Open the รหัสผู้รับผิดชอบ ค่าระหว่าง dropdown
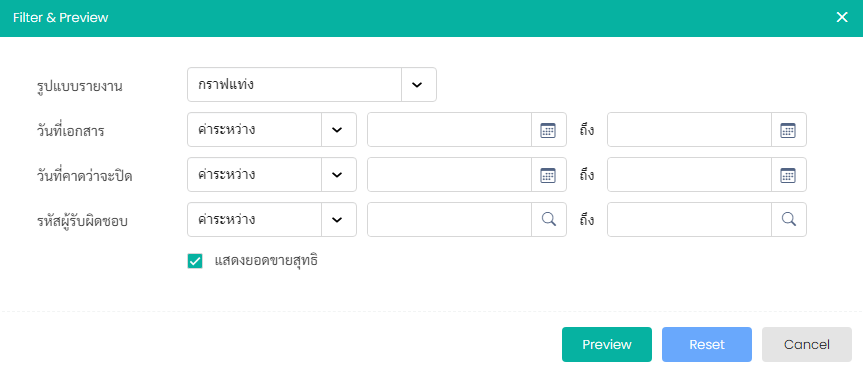Screen dimensions: 863x372 point(338,220)
